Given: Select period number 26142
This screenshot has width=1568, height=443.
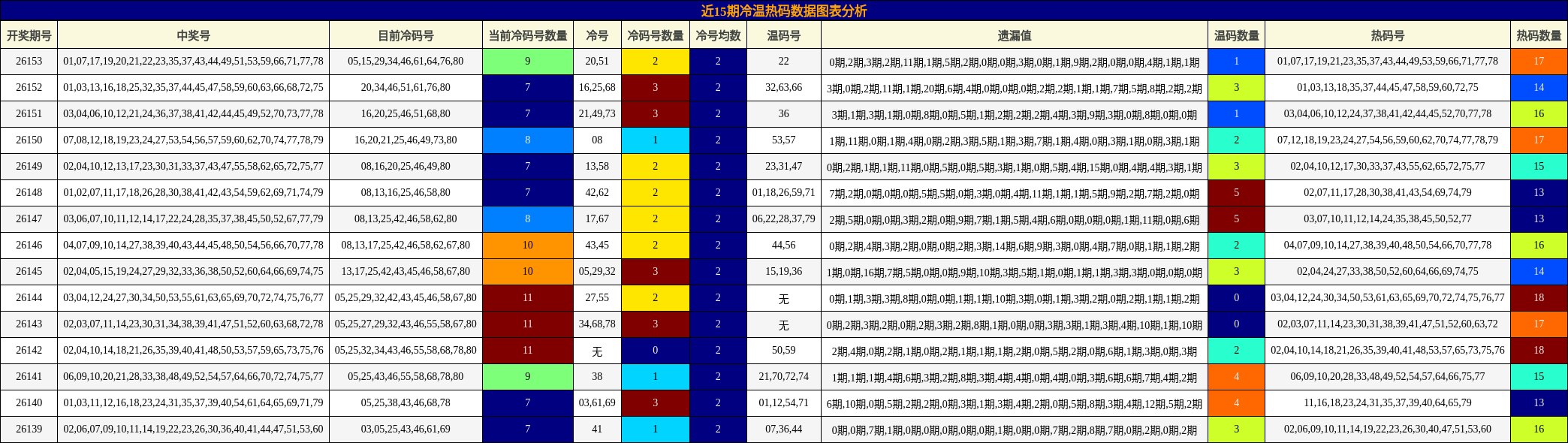Looking at the screenshot, I should click(29, 351).
